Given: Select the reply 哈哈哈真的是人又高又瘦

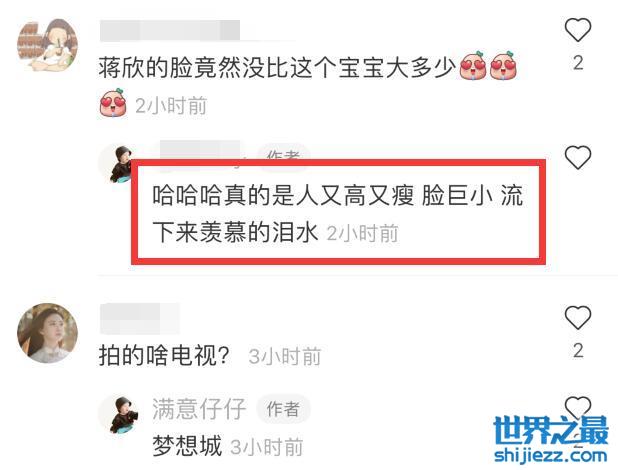Looking at the screenshot, I should pyautogui.click(x=338, y=213).
